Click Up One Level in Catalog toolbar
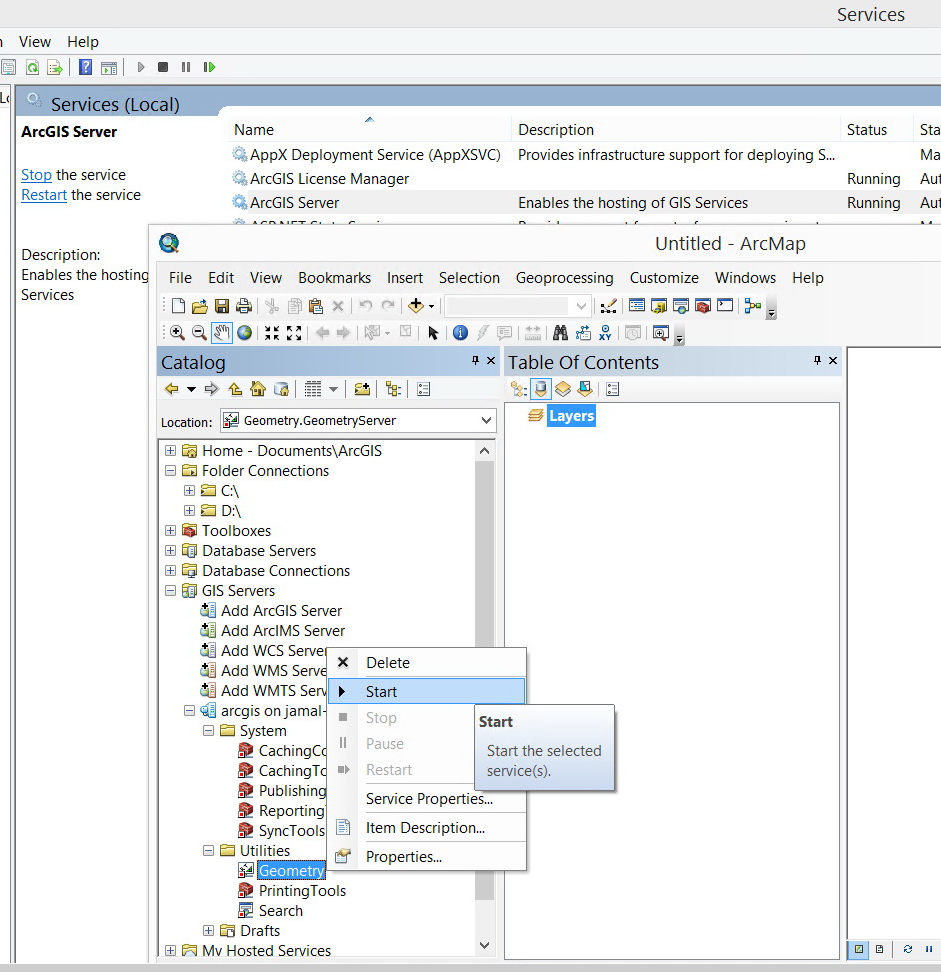The image size is (941, 972). point(235,389)
